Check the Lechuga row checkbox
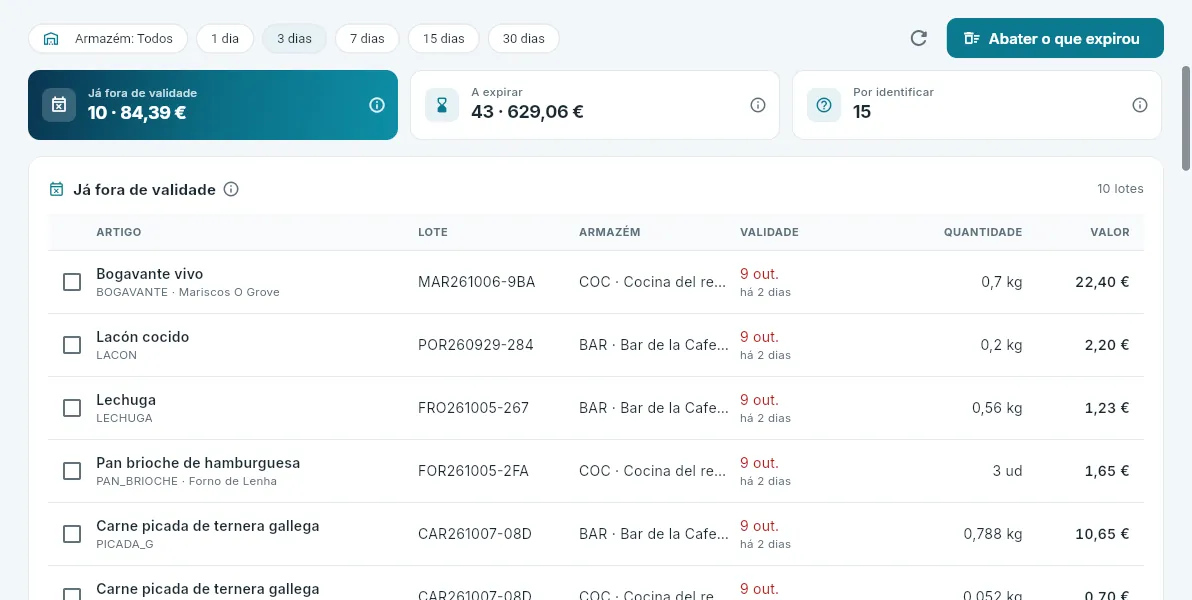Screen dimensions: 1192x600 coord(71,408)
